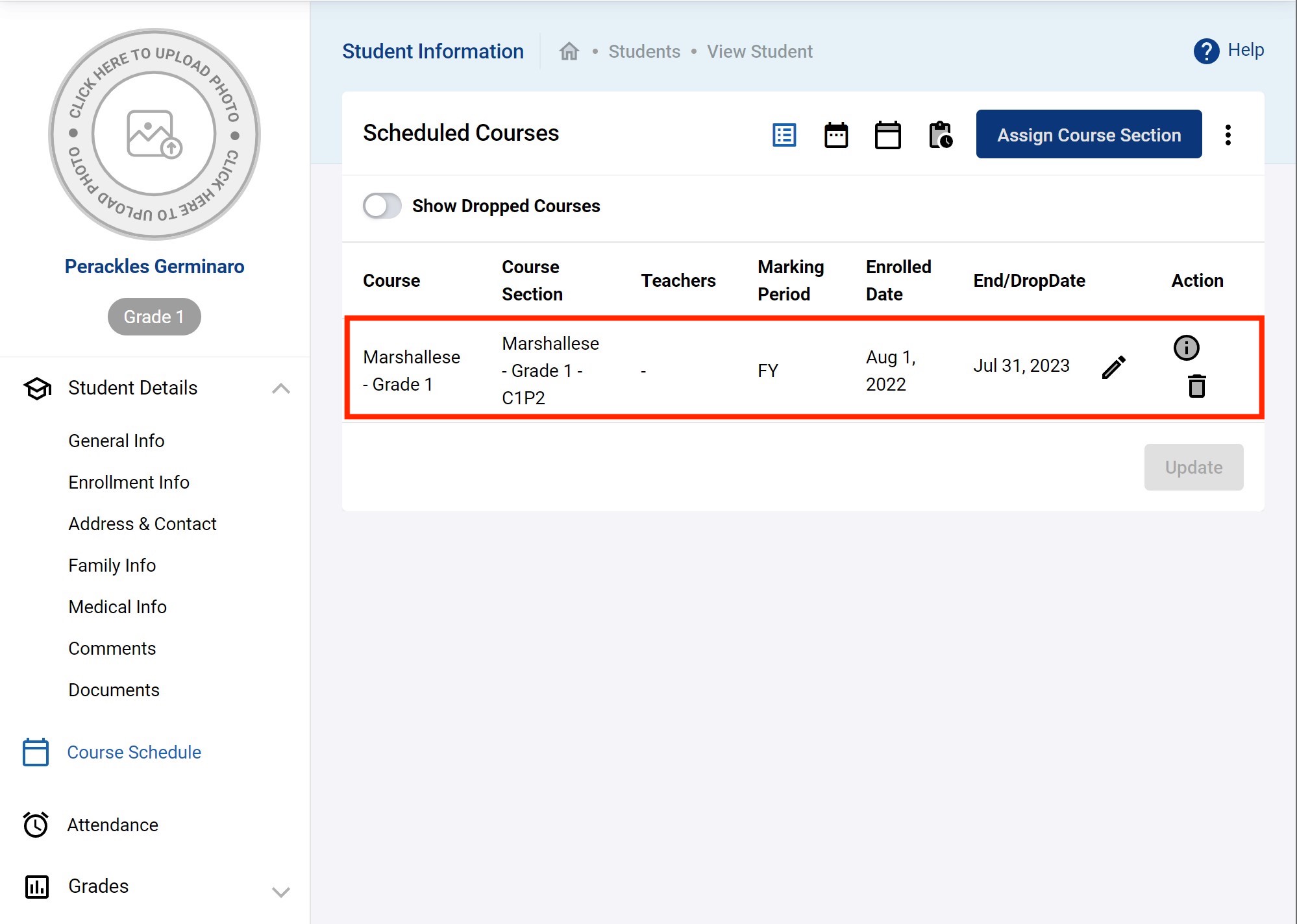Enable Show Dropped Courses toggle
The height and width of the screenshot is (924, 1297).
[382, 206]
